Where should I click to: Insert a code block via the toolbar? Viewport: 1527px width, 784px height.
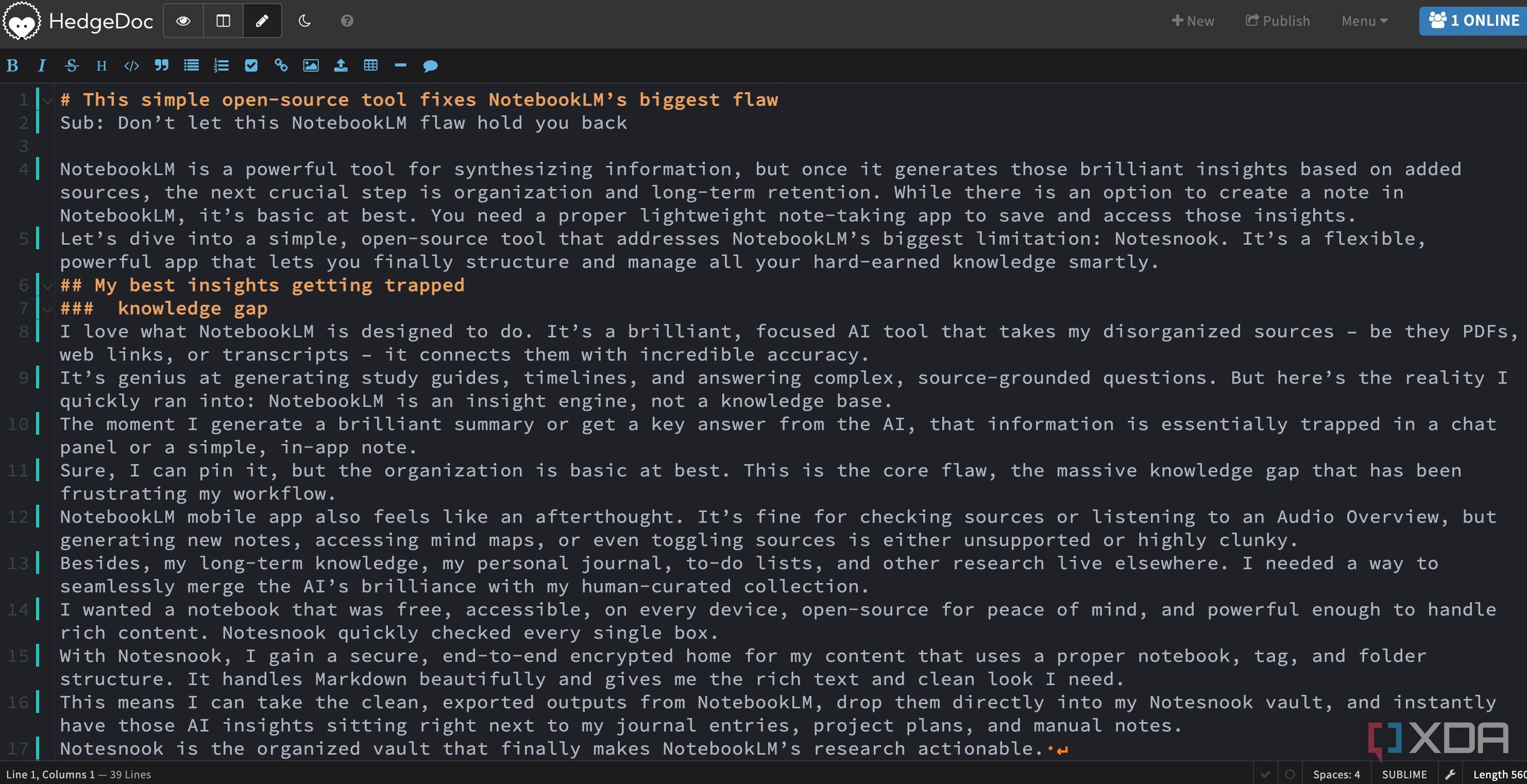[131, 66]
